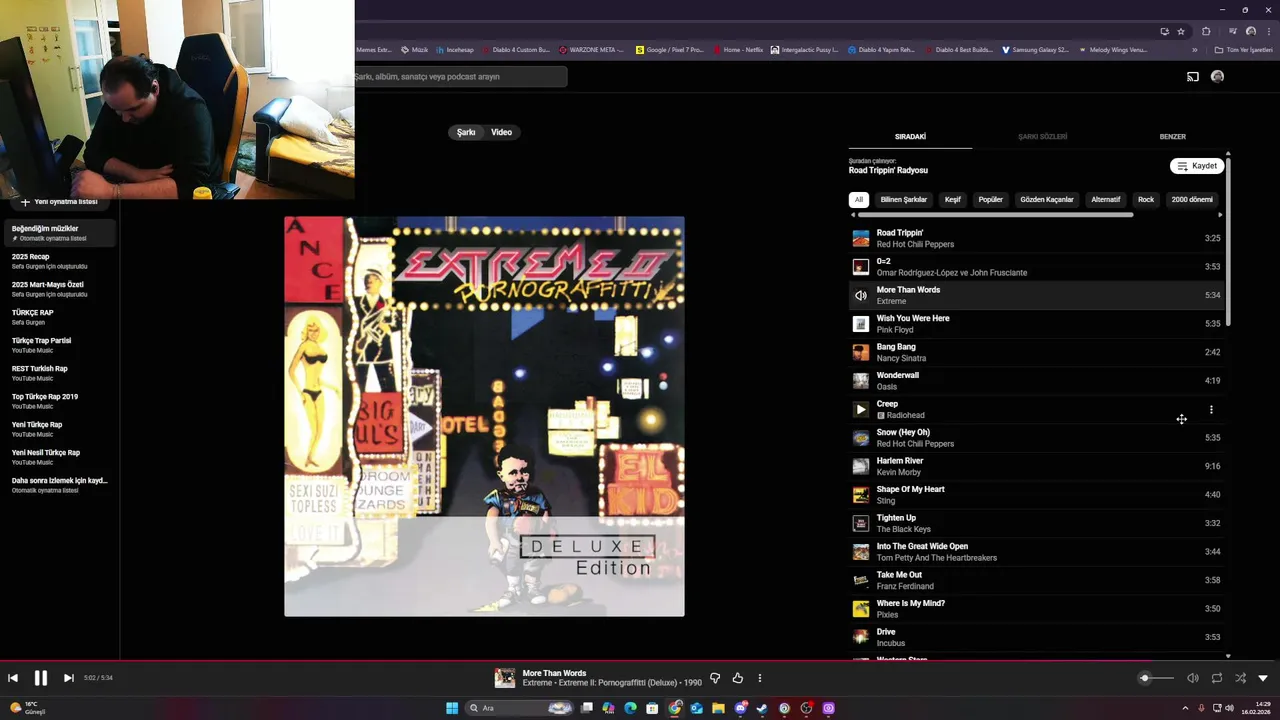
Task: Open more options for Creep row
Action: pyautogui.click(x=1211, y=409)
